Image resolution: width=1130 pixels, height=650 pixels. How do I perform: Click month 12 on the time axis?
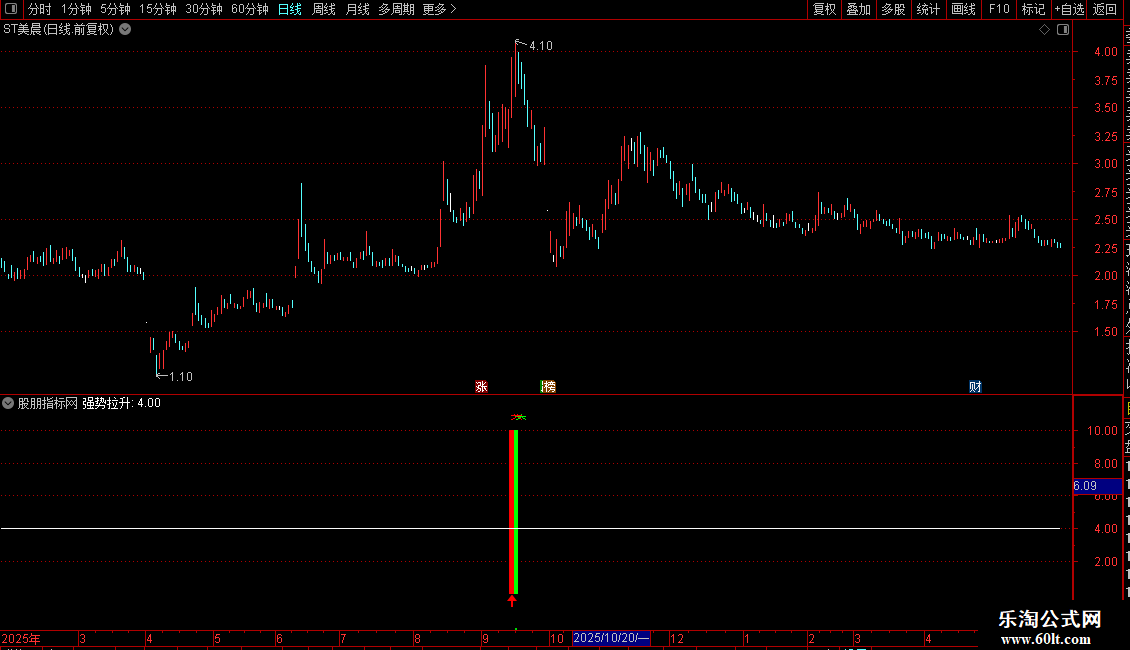point(677,639)
